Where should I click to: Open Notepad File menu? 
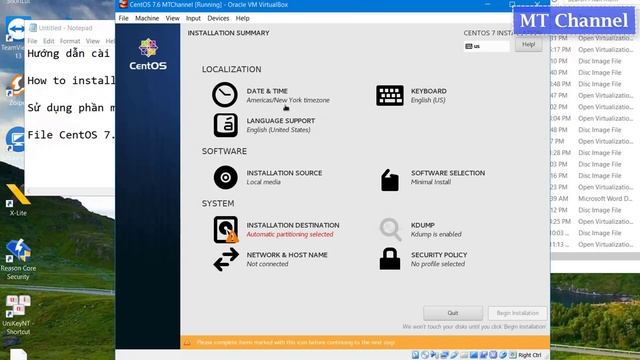coord(32,41)
